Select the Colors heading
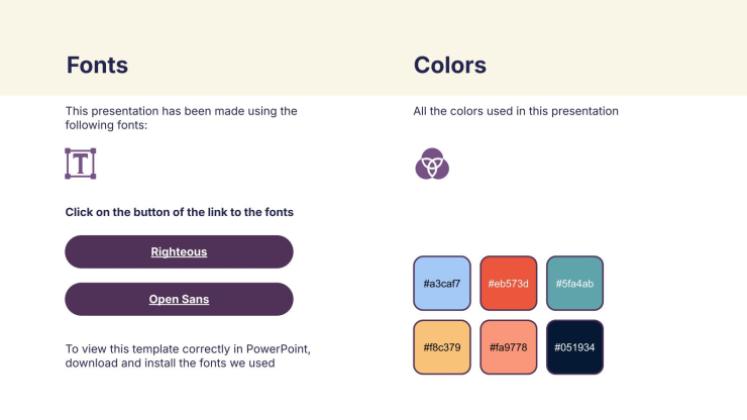The height and width of the screenshot is (420, 747). [450, 66]
